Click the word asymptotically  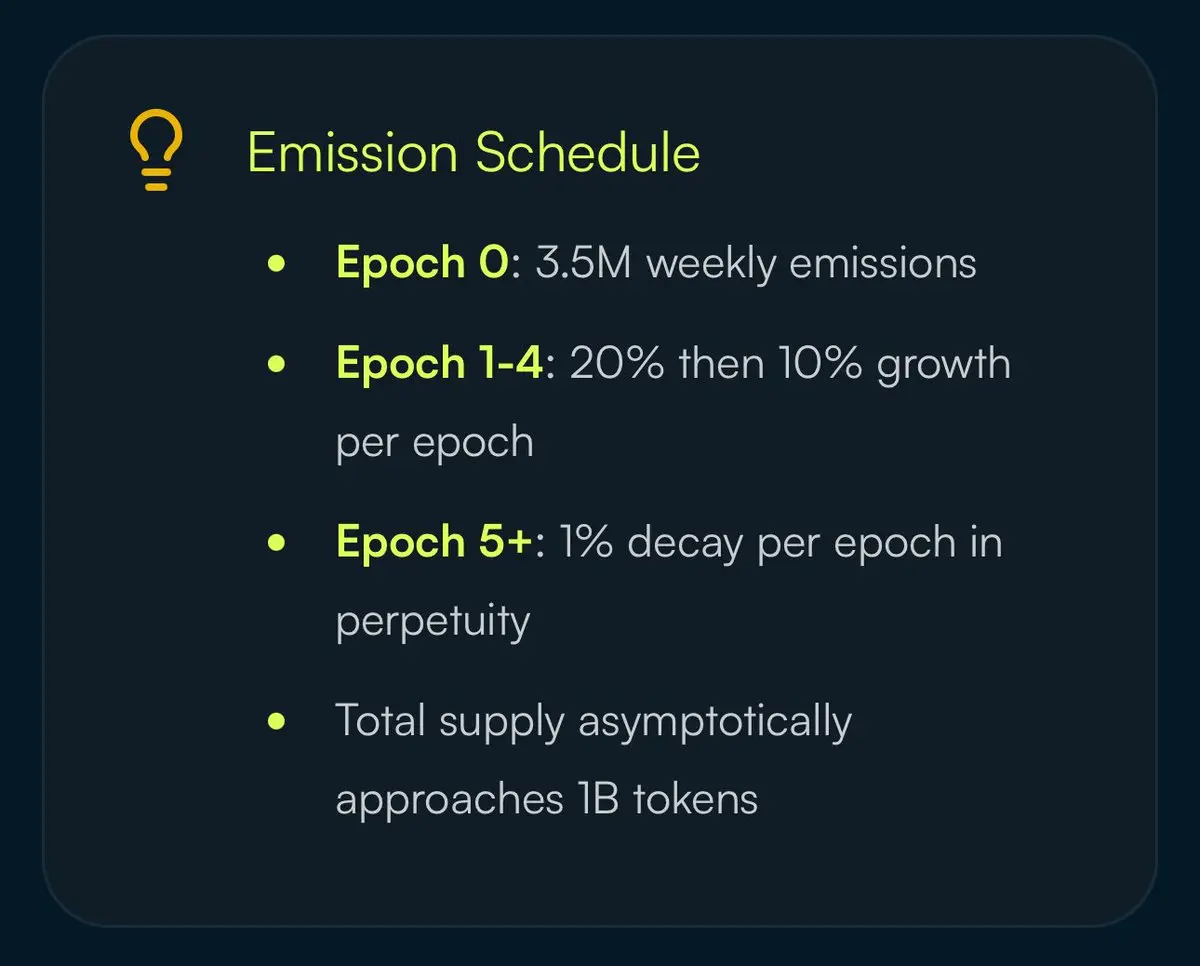[x=715, y=722]
